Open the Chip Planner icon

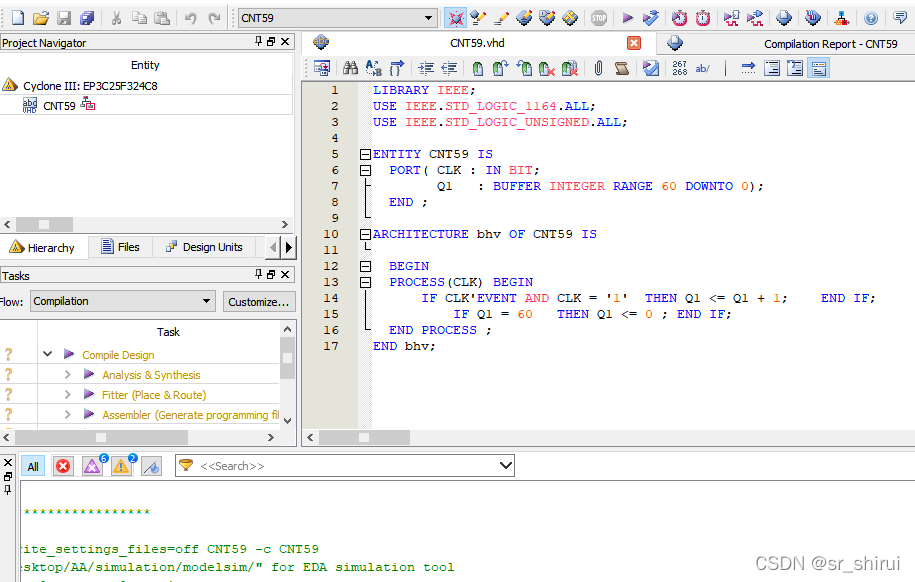(570, 18)
